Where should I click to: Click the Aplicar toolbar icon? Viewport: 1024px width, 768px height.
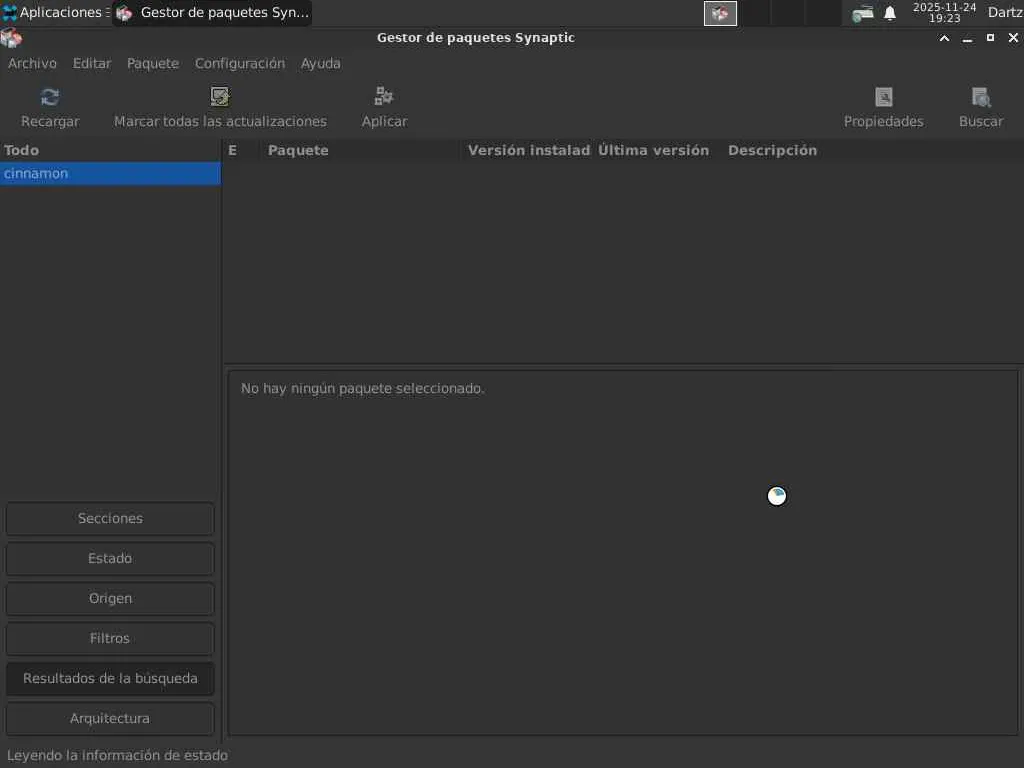click(x=384, y=97)
